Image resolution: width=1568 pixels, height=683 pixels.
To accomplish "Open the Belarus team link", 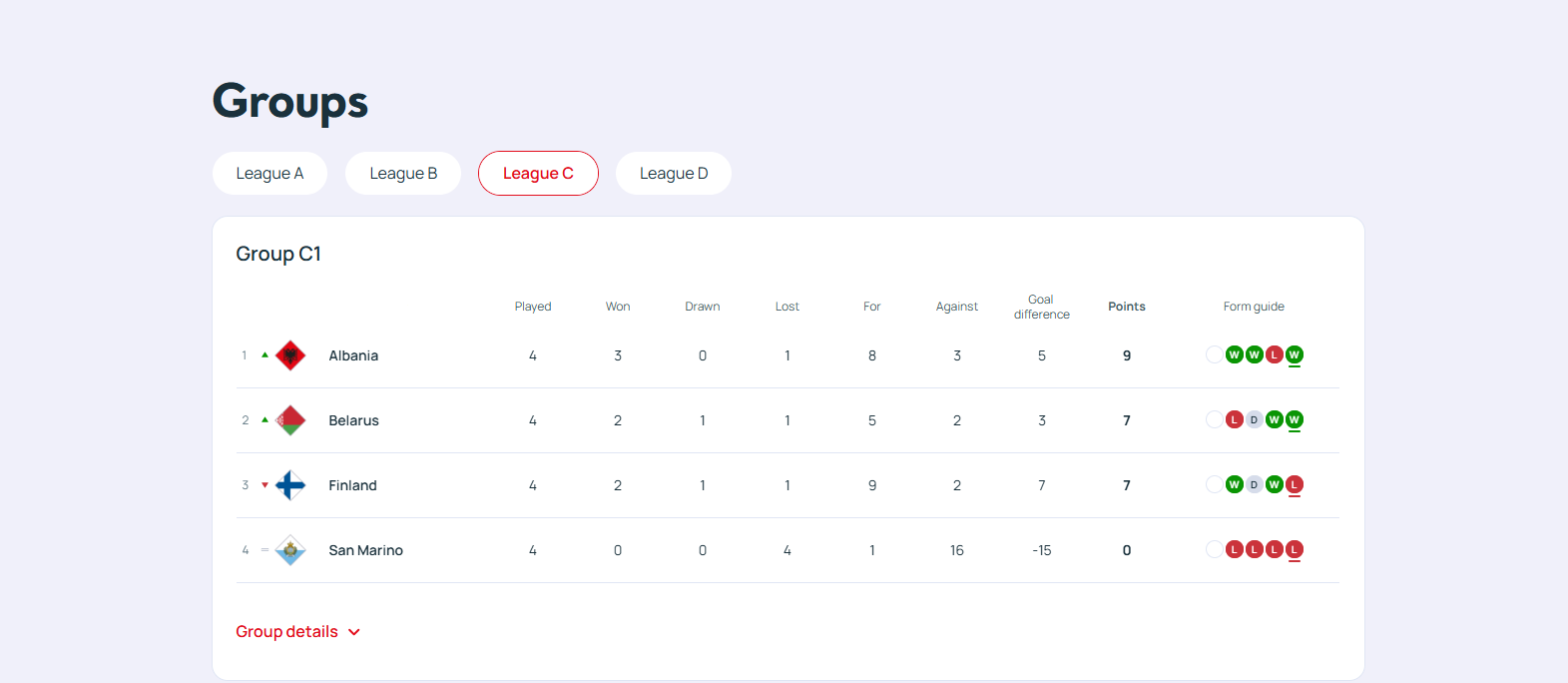I will click(353, 420).
